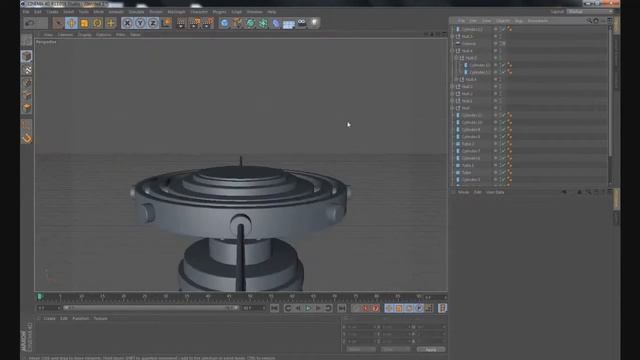Open the Layout dropdown at top right

point(589,11)
